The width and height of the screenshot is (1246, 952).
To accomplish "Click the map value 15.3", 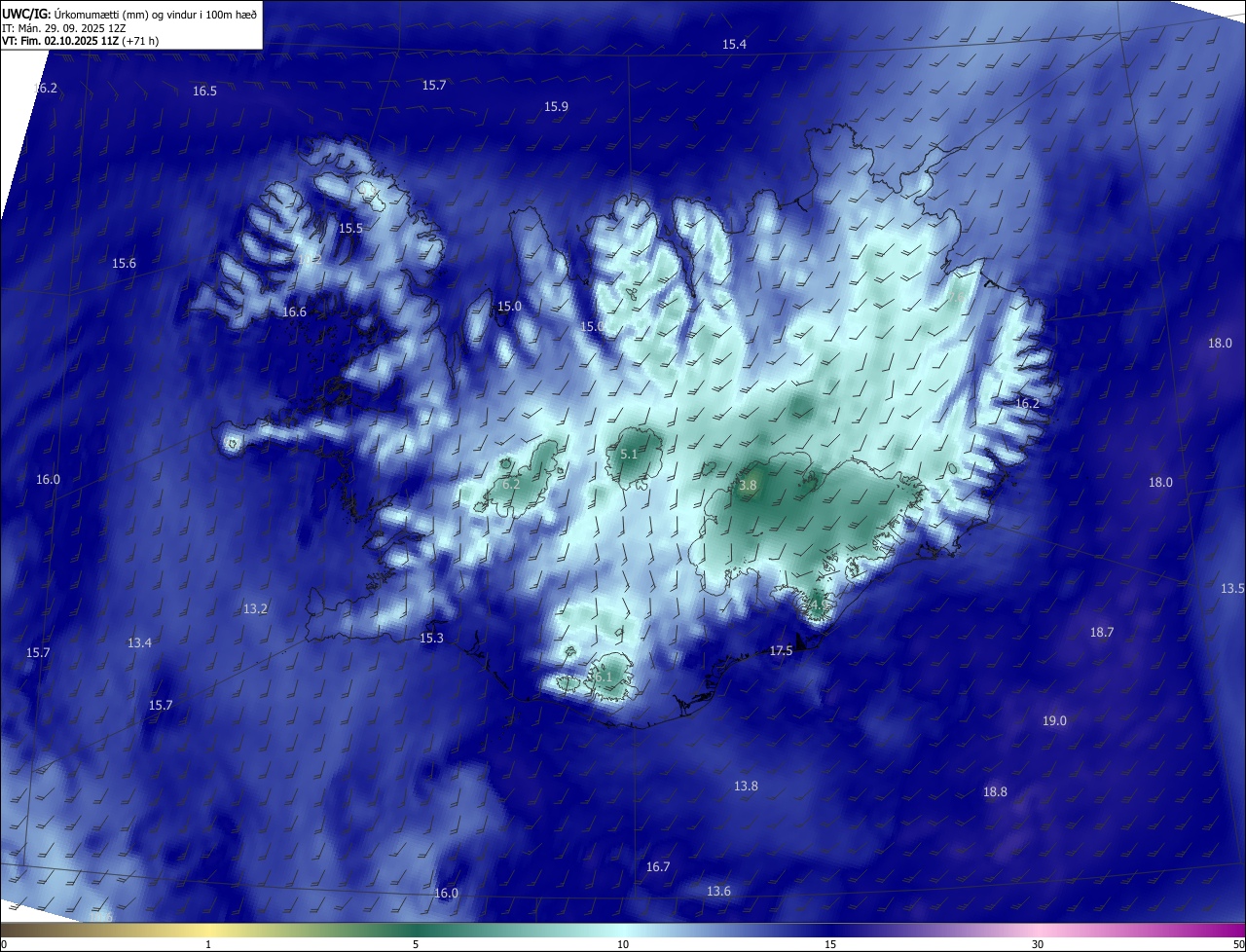I will click(x=431, y=639).
